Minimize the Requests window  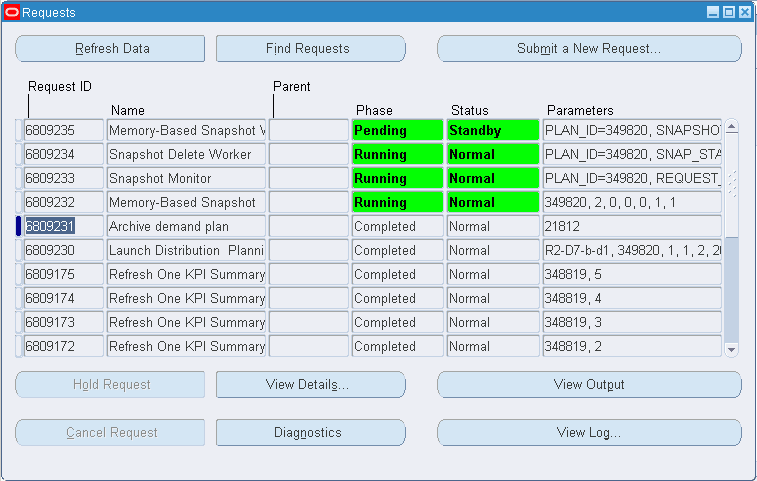pyautogui.click(x=713, y=12)
